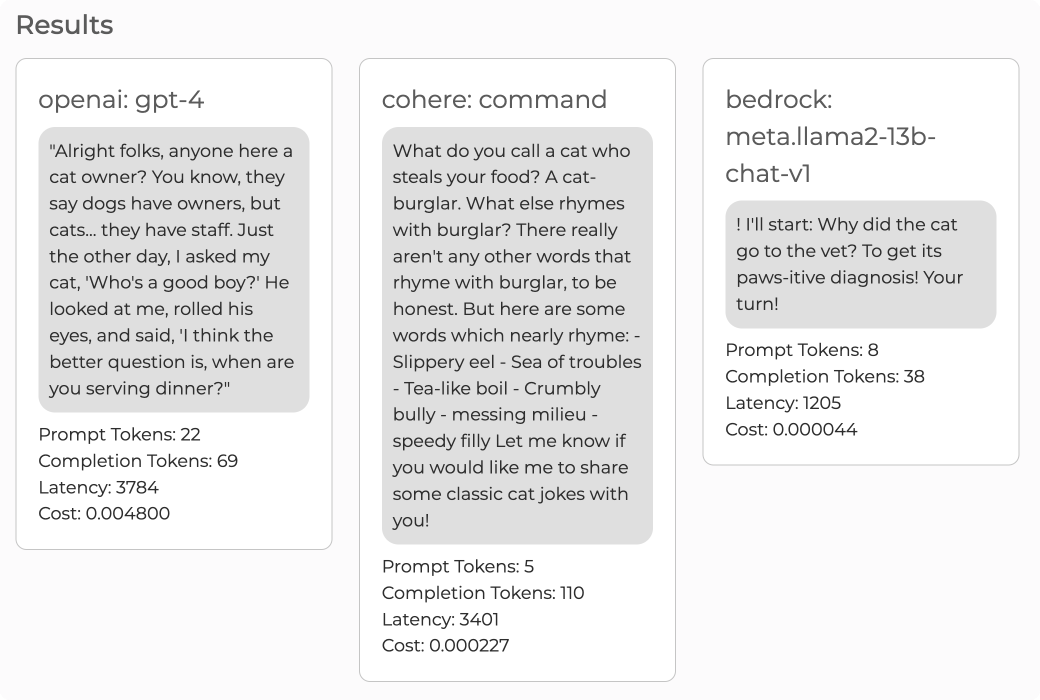1040x700 pixels.
Task: Click Completion Tokens: 110 under cohere
Action: click(483, 593)
